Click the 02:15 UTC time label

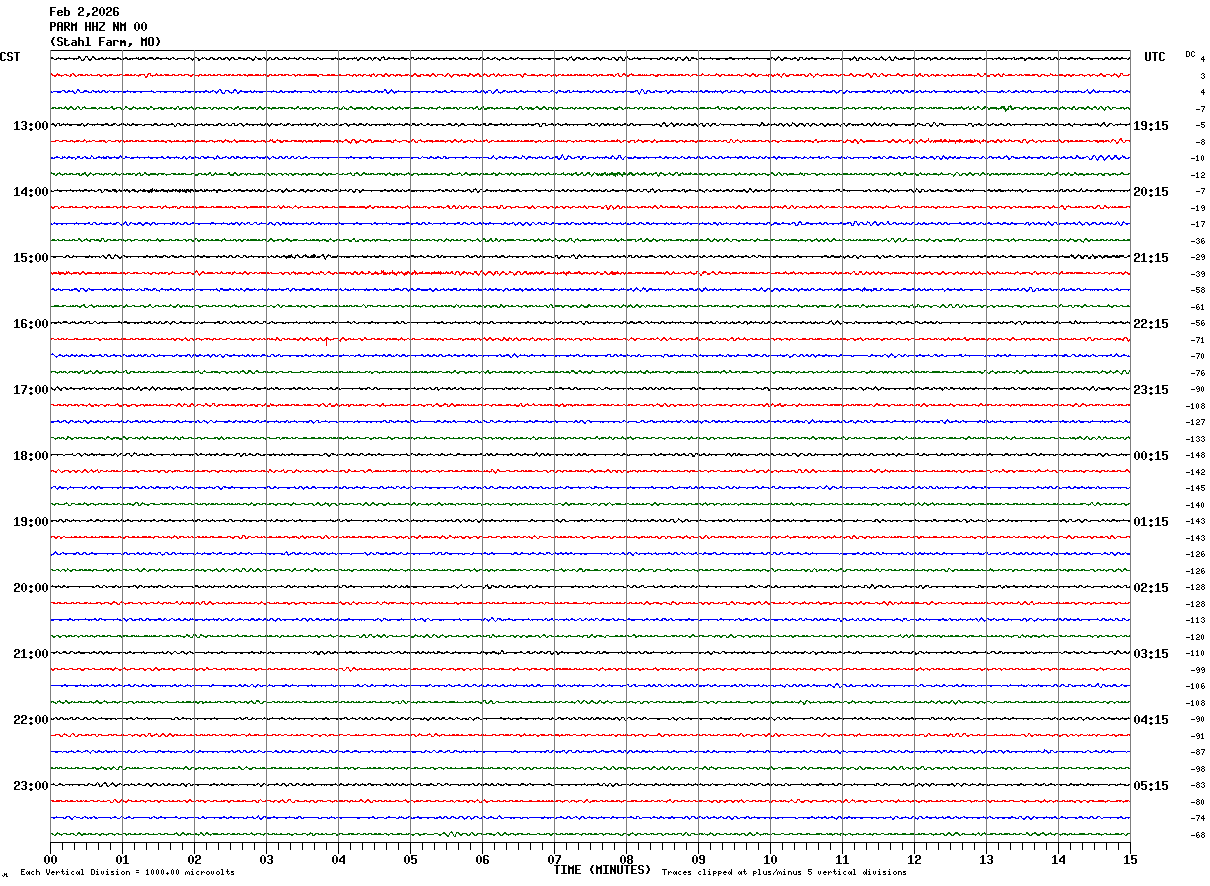1150,588
